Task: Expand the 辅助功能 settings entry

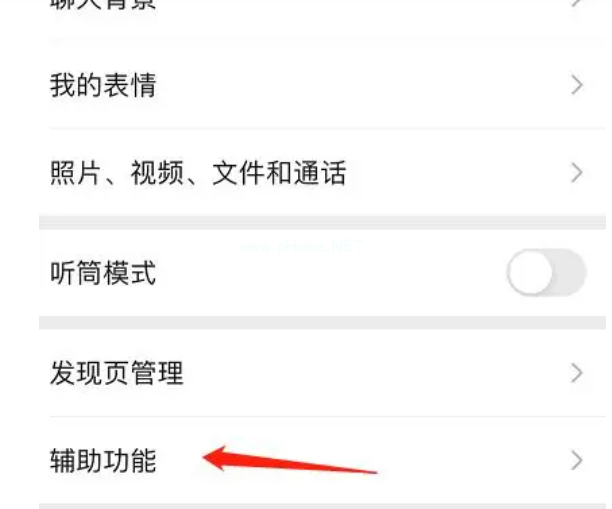Action: point(322,460)
